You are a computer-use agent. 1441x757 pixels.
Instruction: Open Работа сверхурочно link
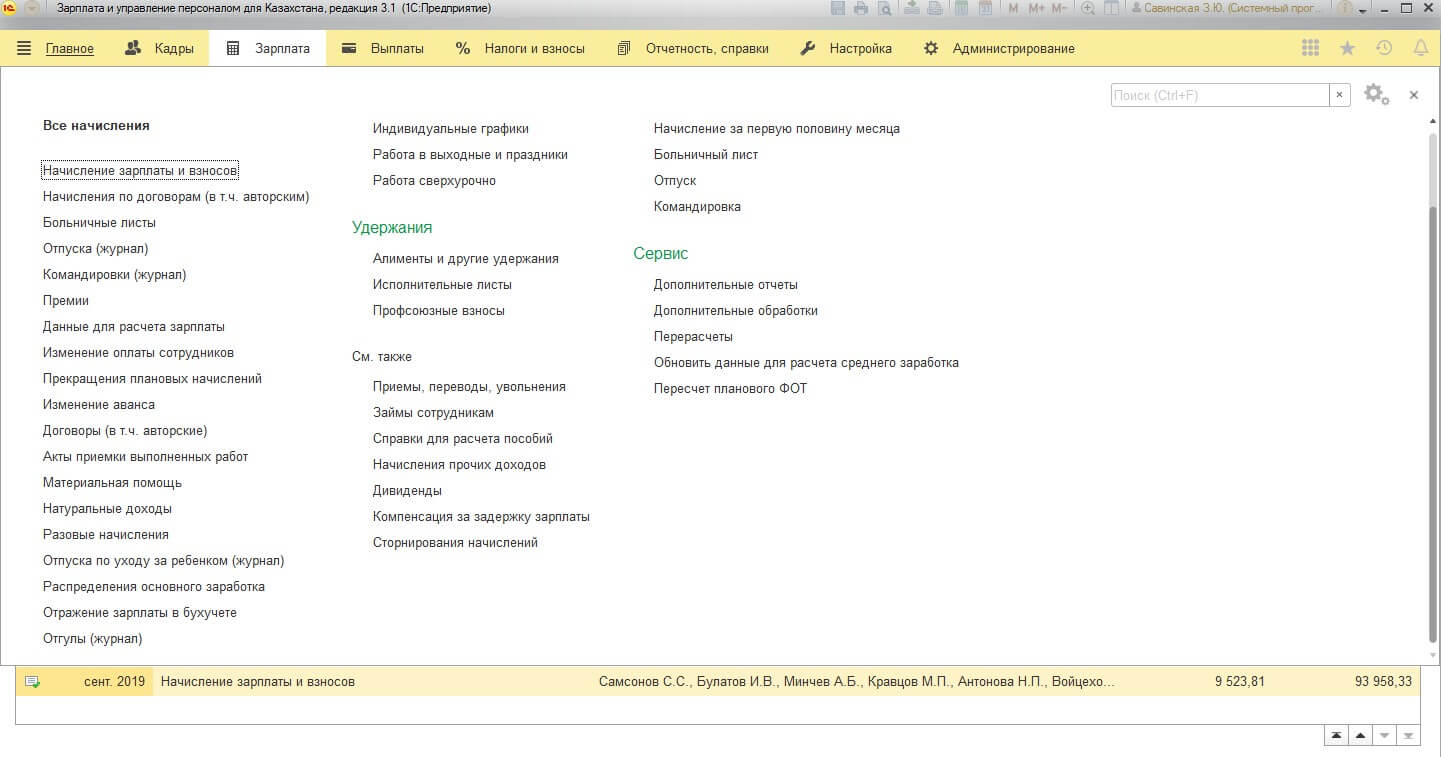434,181
